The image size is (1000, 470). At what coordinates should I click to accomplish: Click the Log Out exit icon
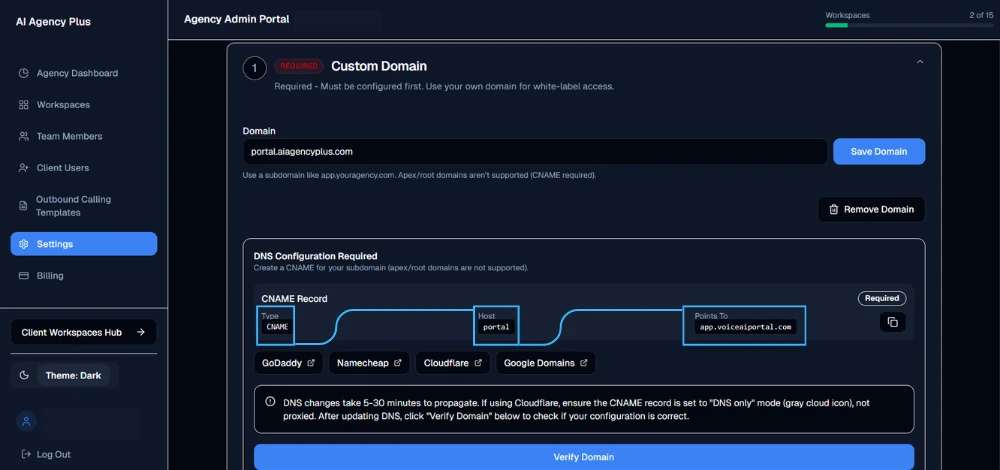[26, 454]
